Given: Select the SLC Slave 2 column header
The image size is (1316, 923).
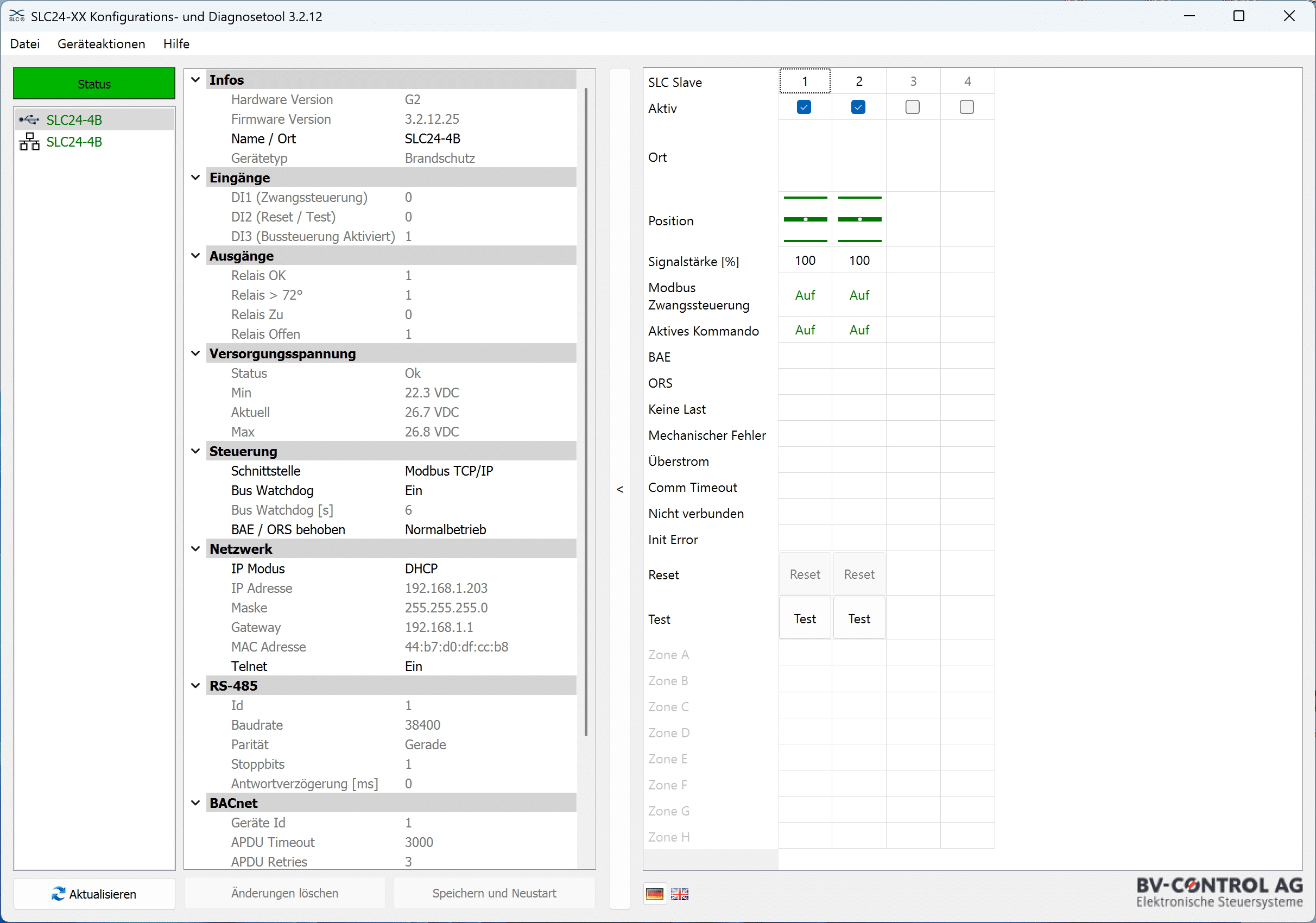Looking at the screenshot, I should pos(859,81).
